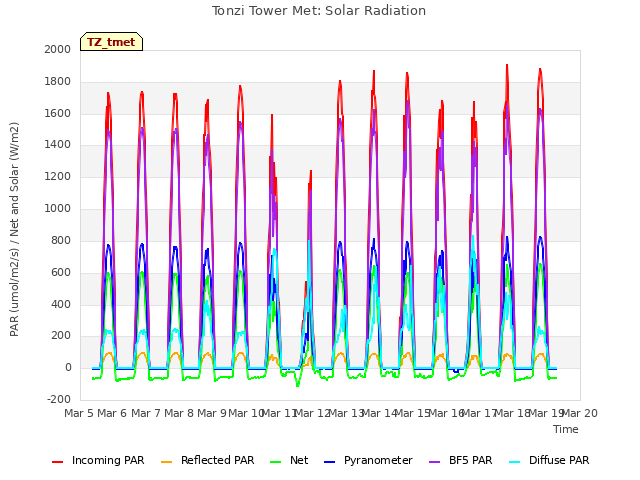Image resolution: width=640 pixels, height=480 pixels.
Task: Select the Reflected PAR legend entry
Action: click(208, 460)
